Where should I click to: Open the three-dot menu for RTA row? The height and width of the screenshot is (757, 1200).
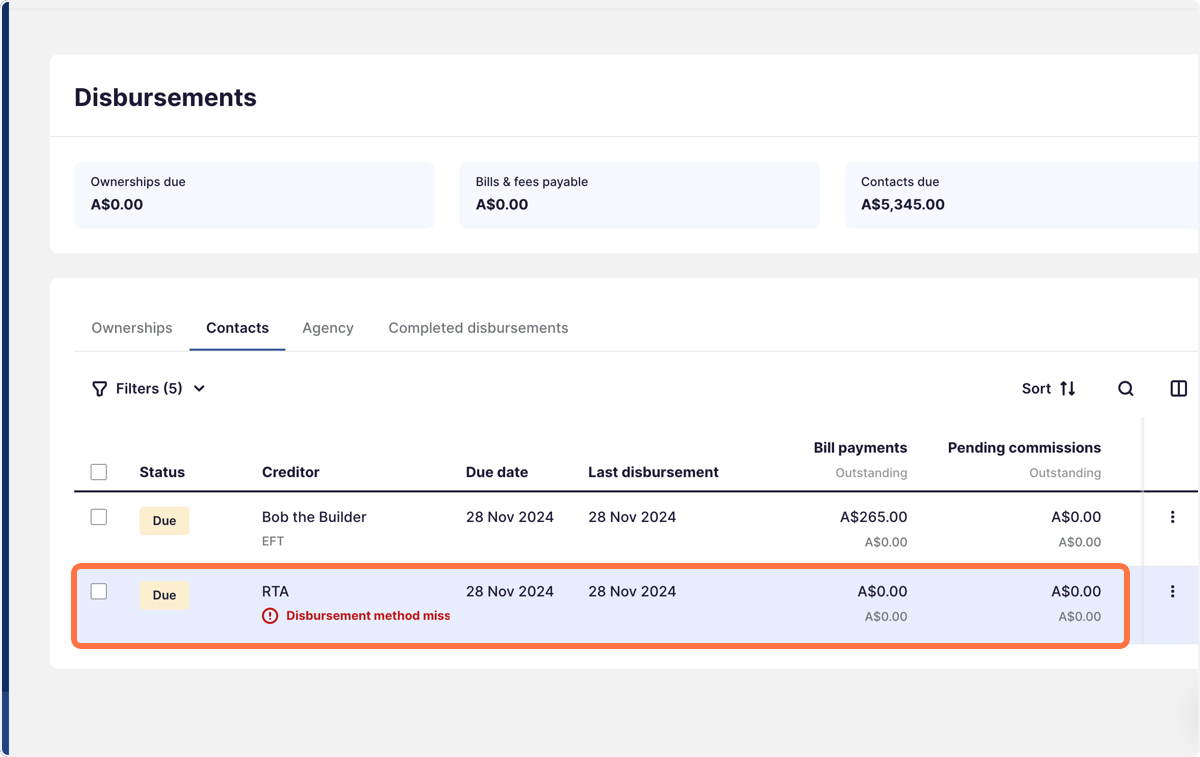[1173, 592]
